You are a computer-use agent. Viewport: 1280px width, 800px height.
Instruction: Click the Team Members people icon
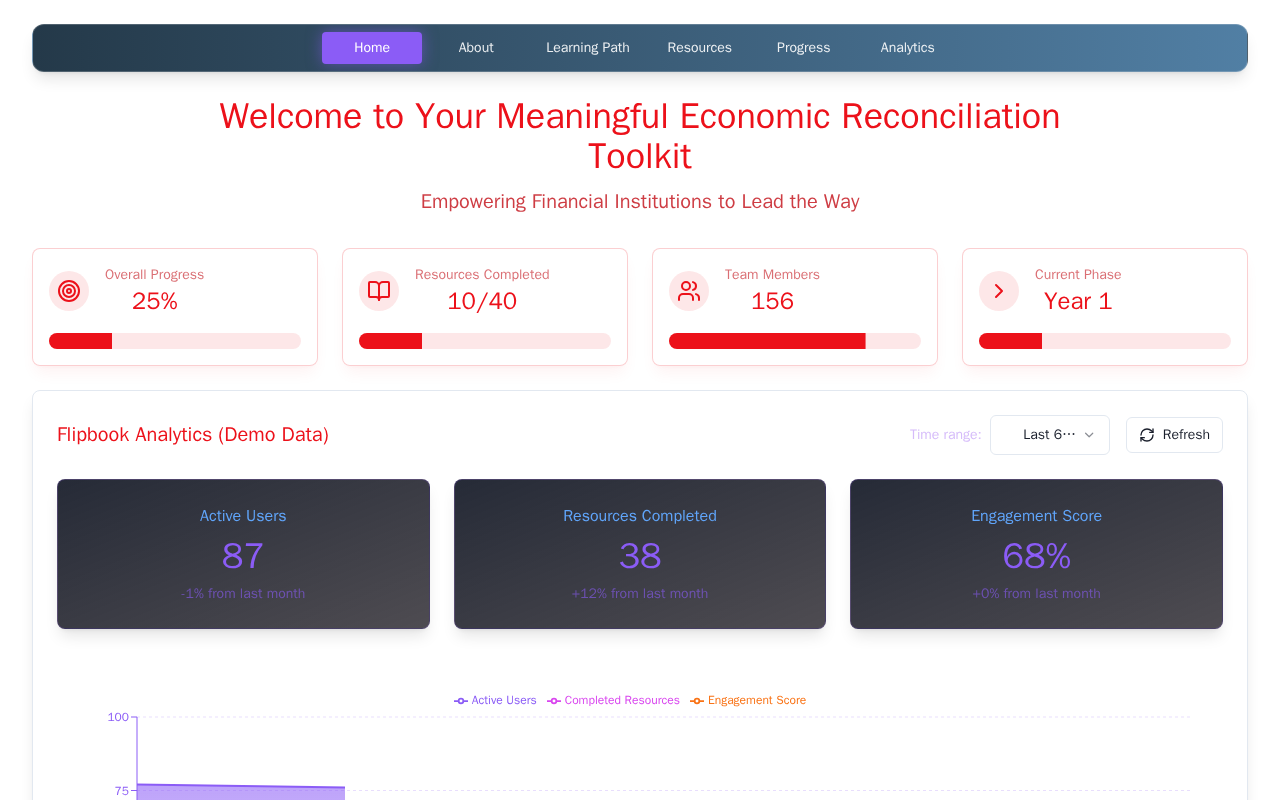tap(689, 291)
